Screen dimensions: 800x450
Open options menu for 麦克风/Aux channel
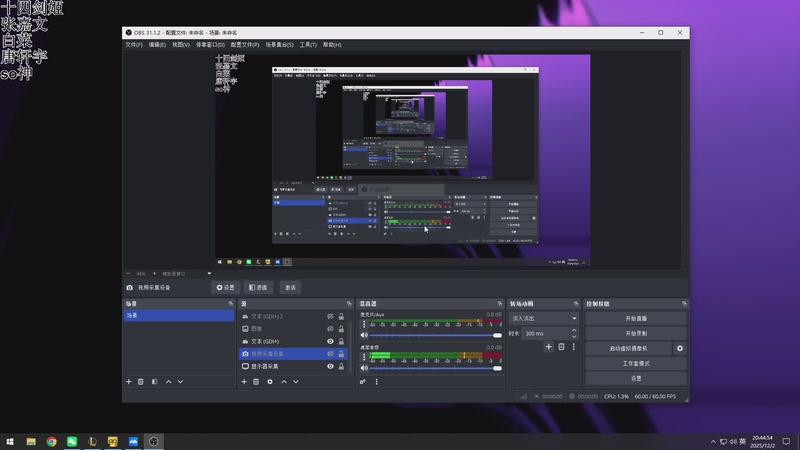point(364,324)
